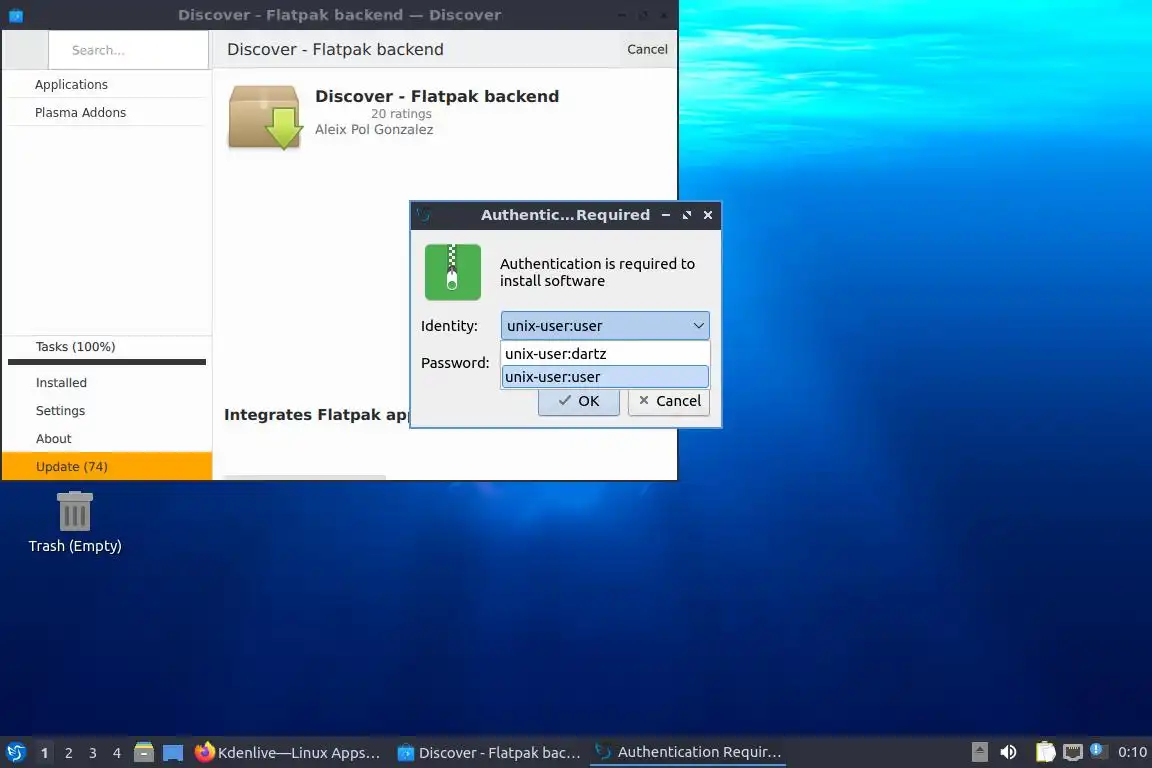
Task: Choose unix-user:user from identity list
Action: 605,377
